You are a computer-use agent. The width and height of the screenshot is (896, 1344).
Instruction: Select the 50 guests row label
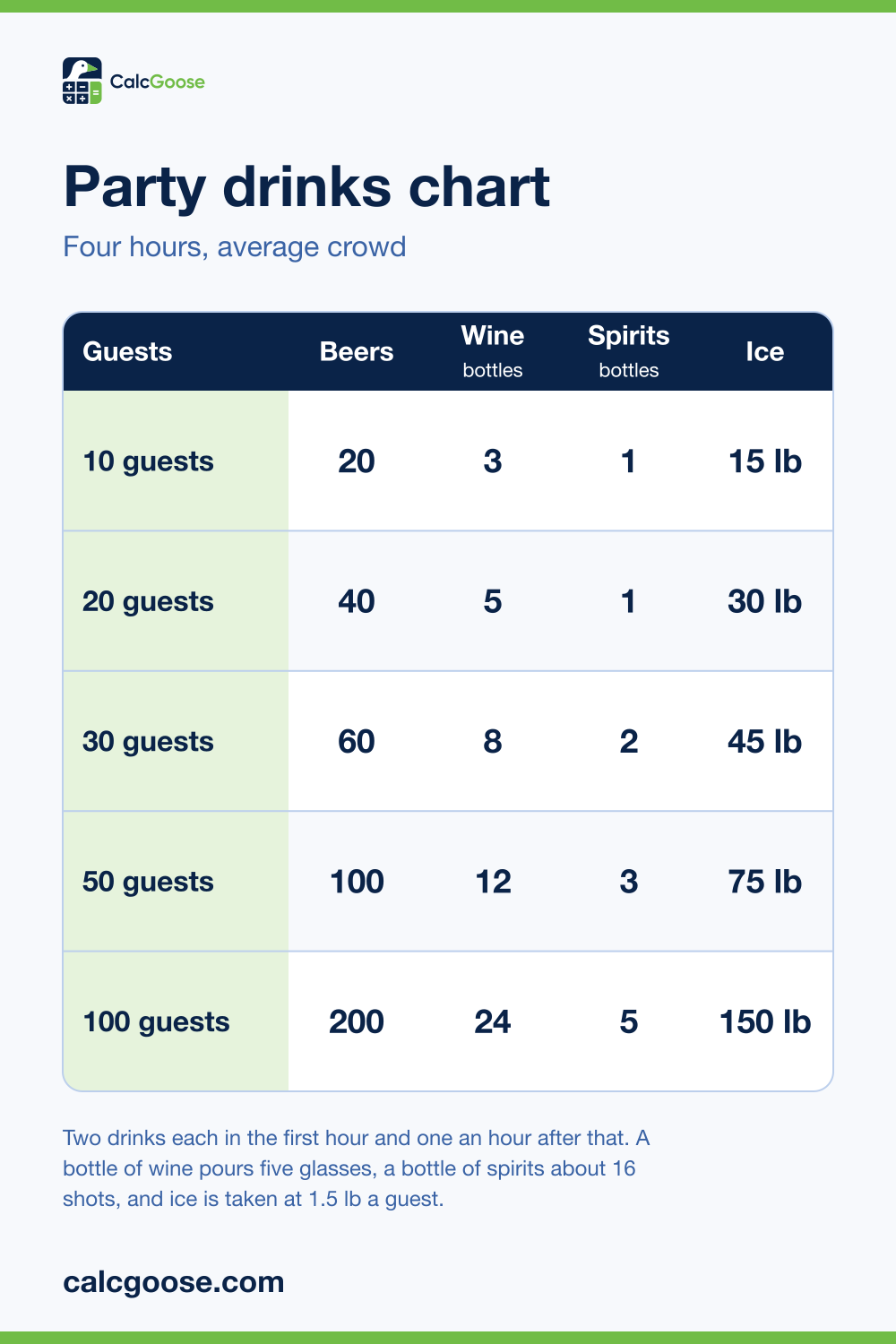[x=148, y=882]
